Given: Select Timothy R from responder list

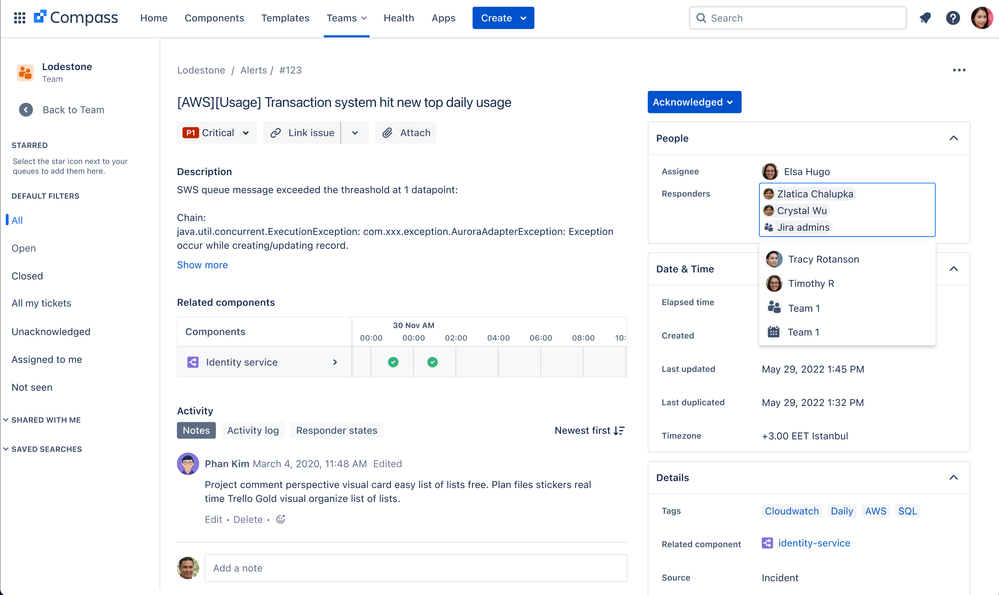Looking at the screenshot, I should tap(847, 283).
